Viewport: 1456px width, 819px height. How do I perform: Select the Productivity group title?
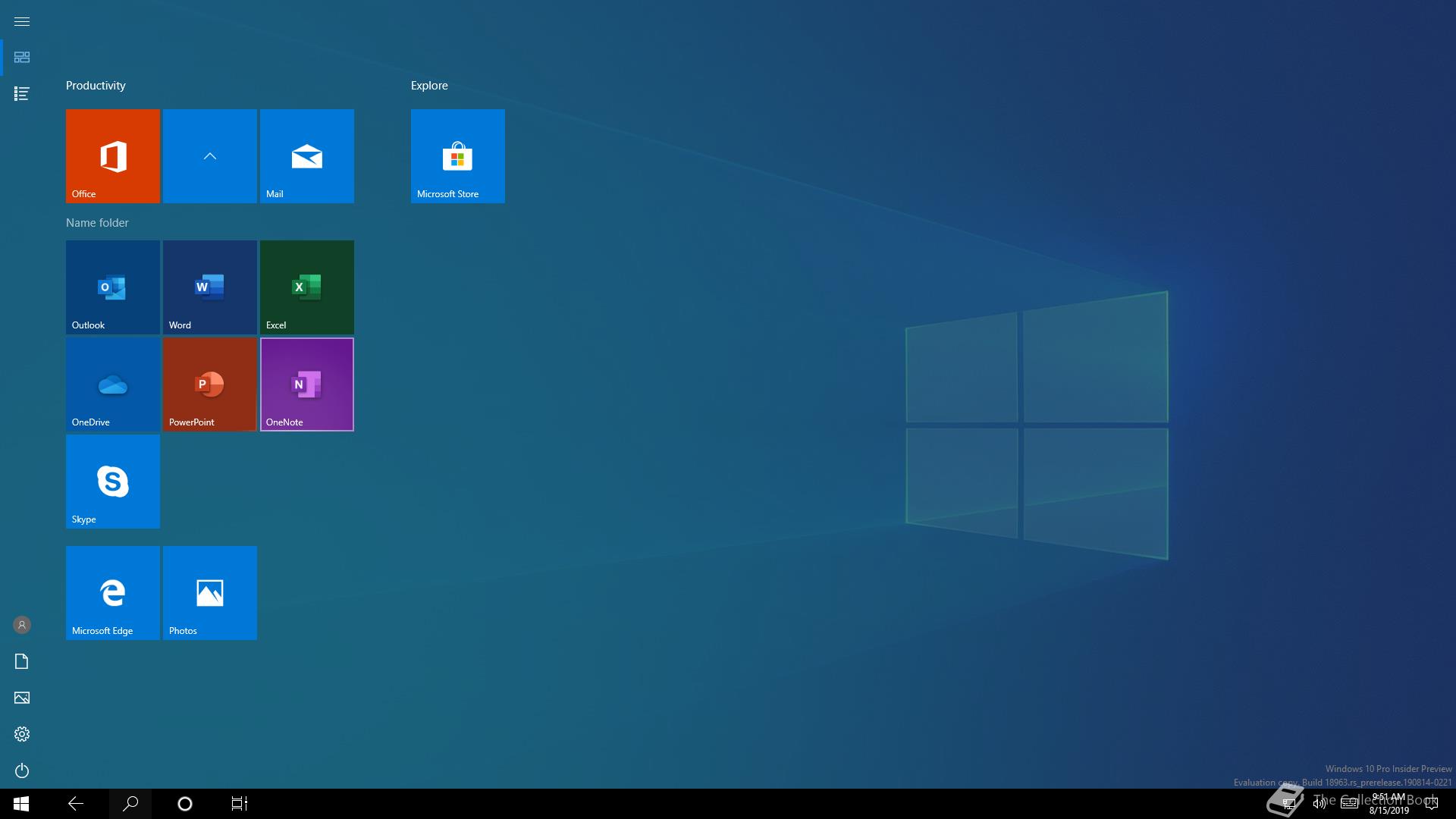(x=96, y=86)
